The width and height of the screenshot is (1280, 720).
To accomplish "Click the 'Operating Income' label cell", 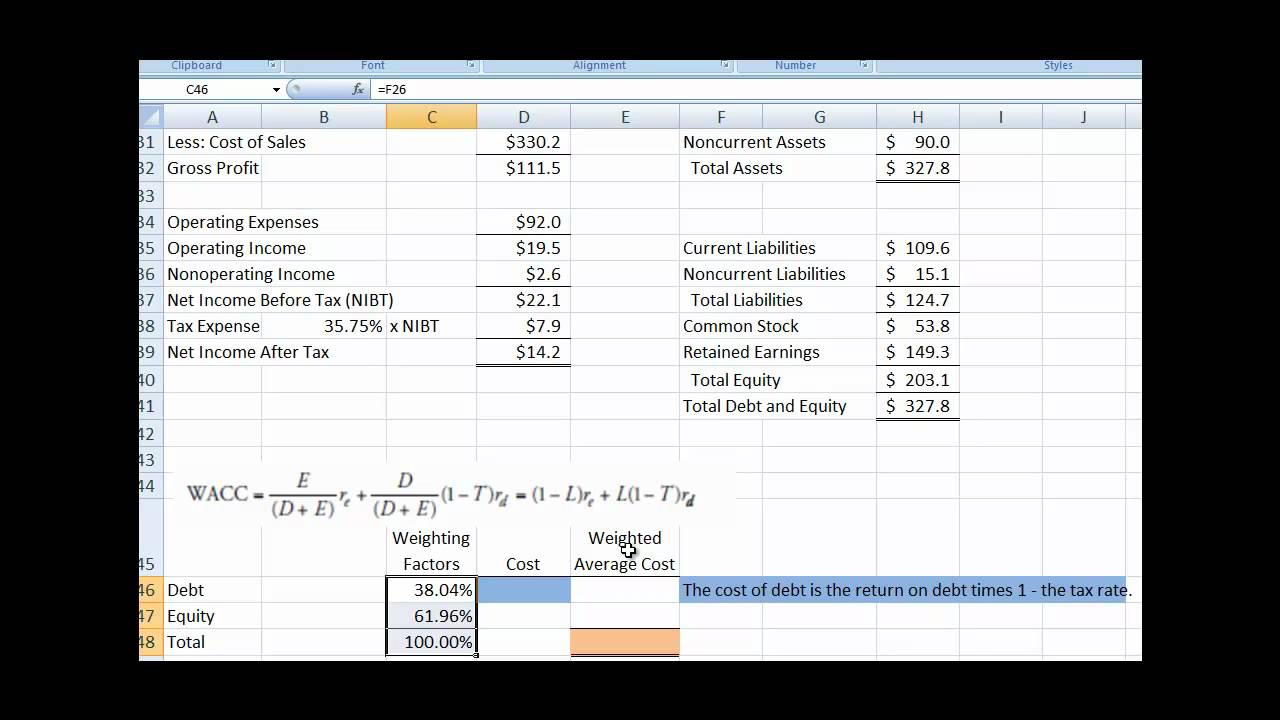I will [236, 248].
